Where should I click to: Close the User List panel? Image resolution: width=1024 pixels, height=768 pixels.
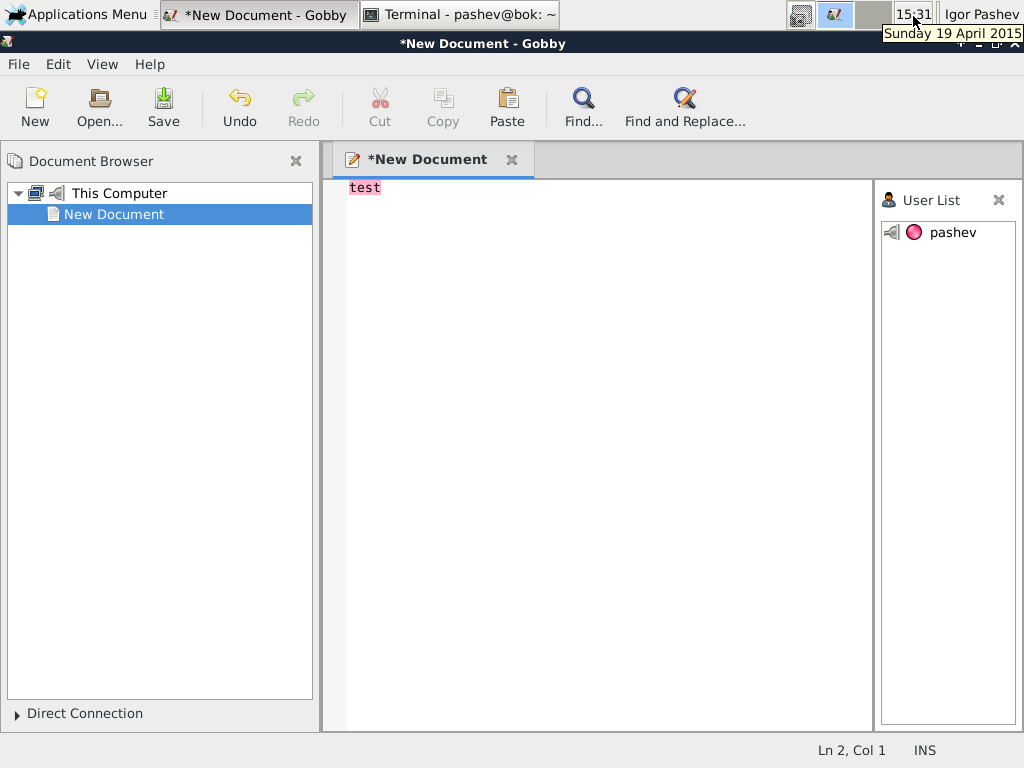click(999, 200)
